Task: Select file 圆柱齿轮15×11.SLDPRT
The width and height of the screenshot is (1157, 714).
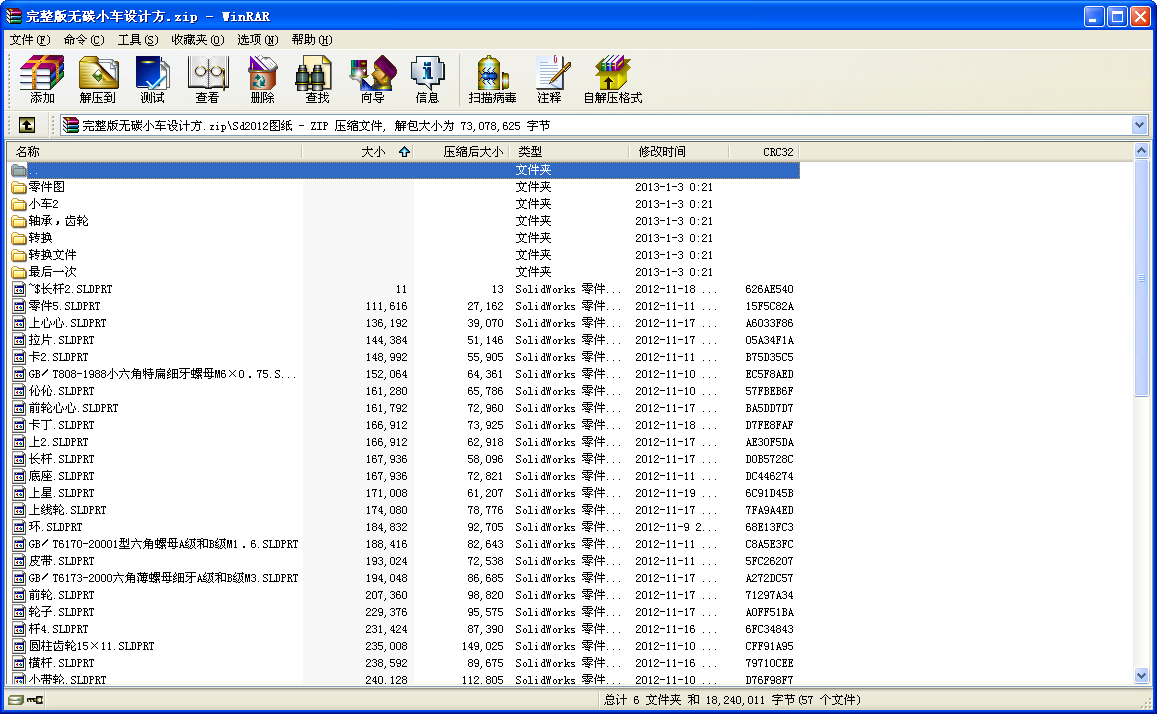Action: click(404, 646)
